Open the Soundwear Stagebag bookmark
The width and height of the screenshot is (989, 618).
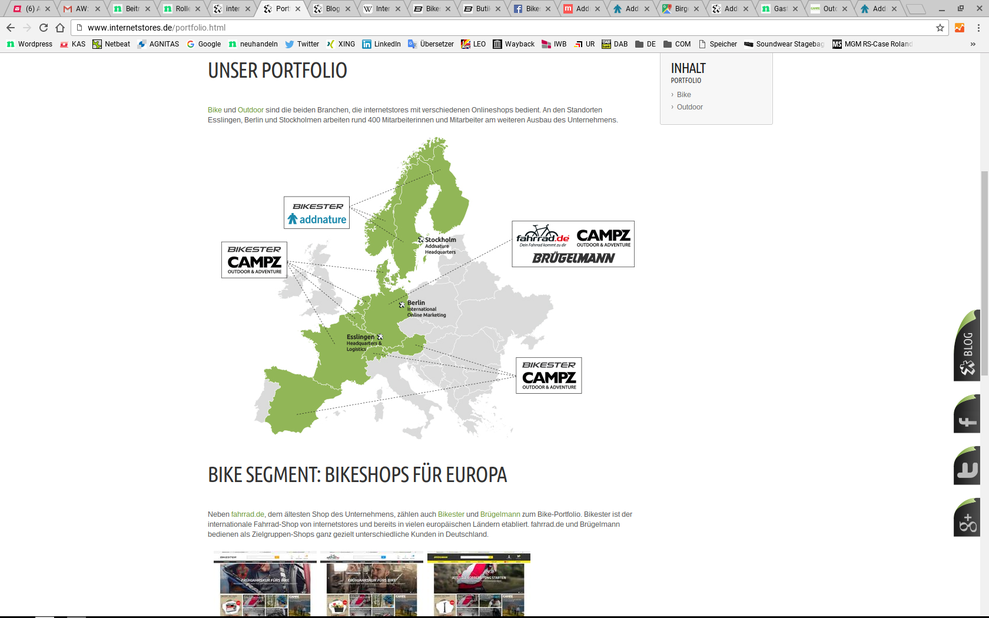coord(784,44)
